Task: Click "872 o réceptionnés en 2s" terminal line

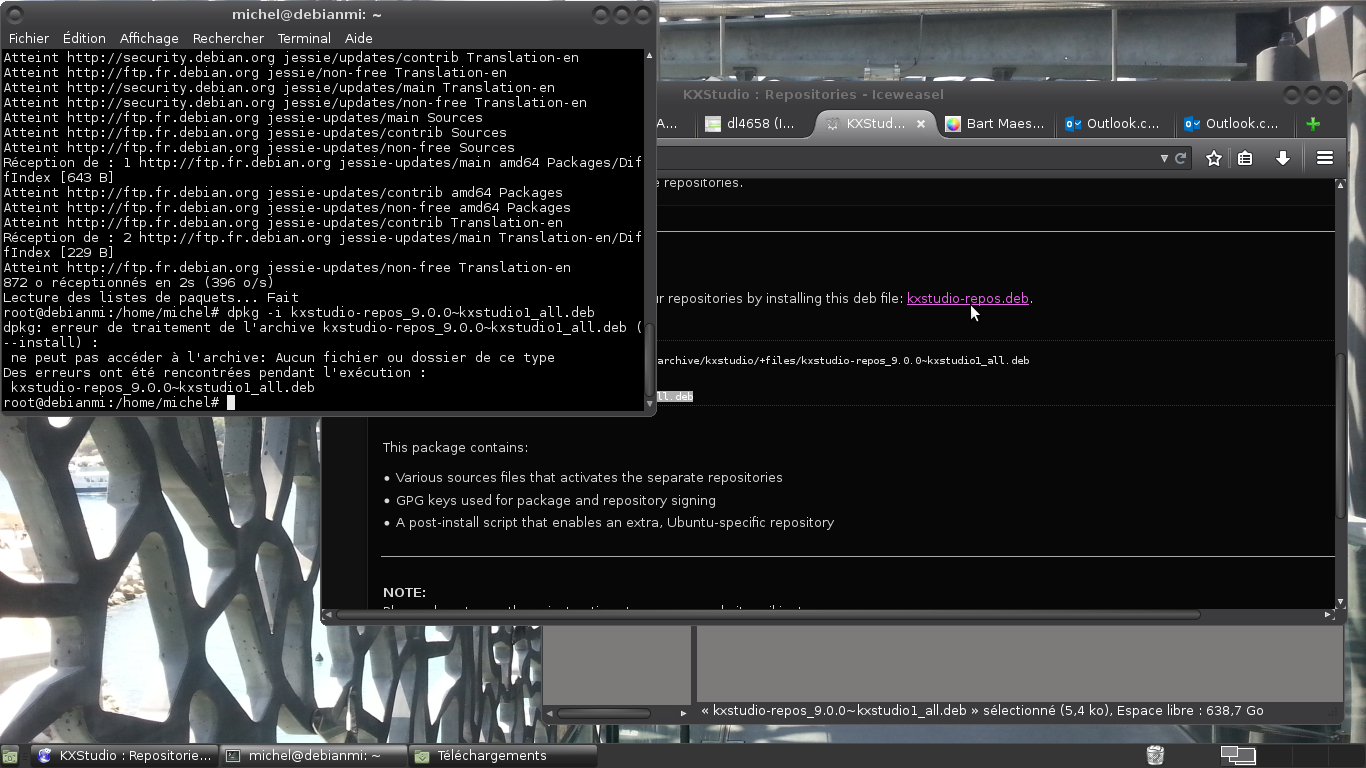Action: pyautogui.click(x=139, y=282)
